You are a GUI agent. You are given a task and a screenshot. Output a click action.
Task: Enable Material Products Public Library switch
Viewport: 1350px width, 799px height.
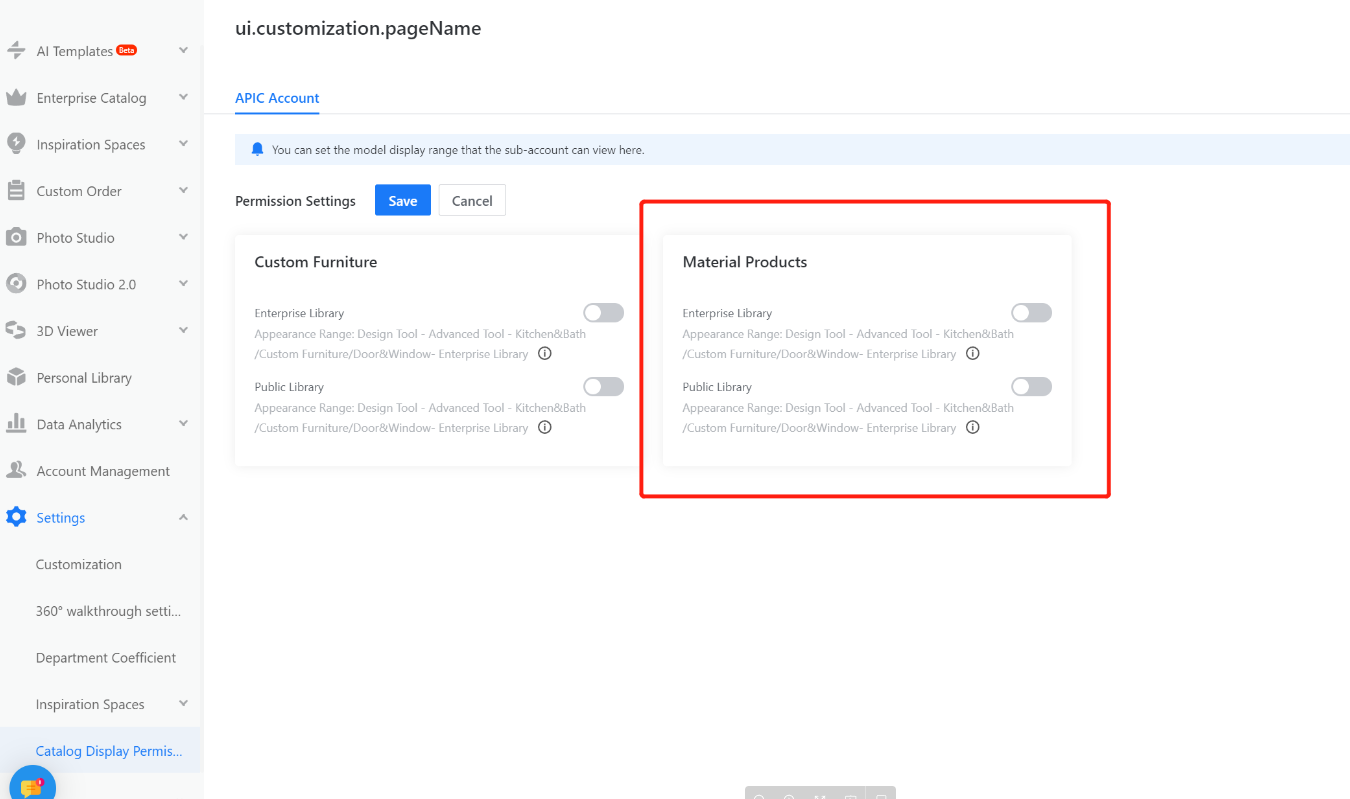coord(1031,387)
